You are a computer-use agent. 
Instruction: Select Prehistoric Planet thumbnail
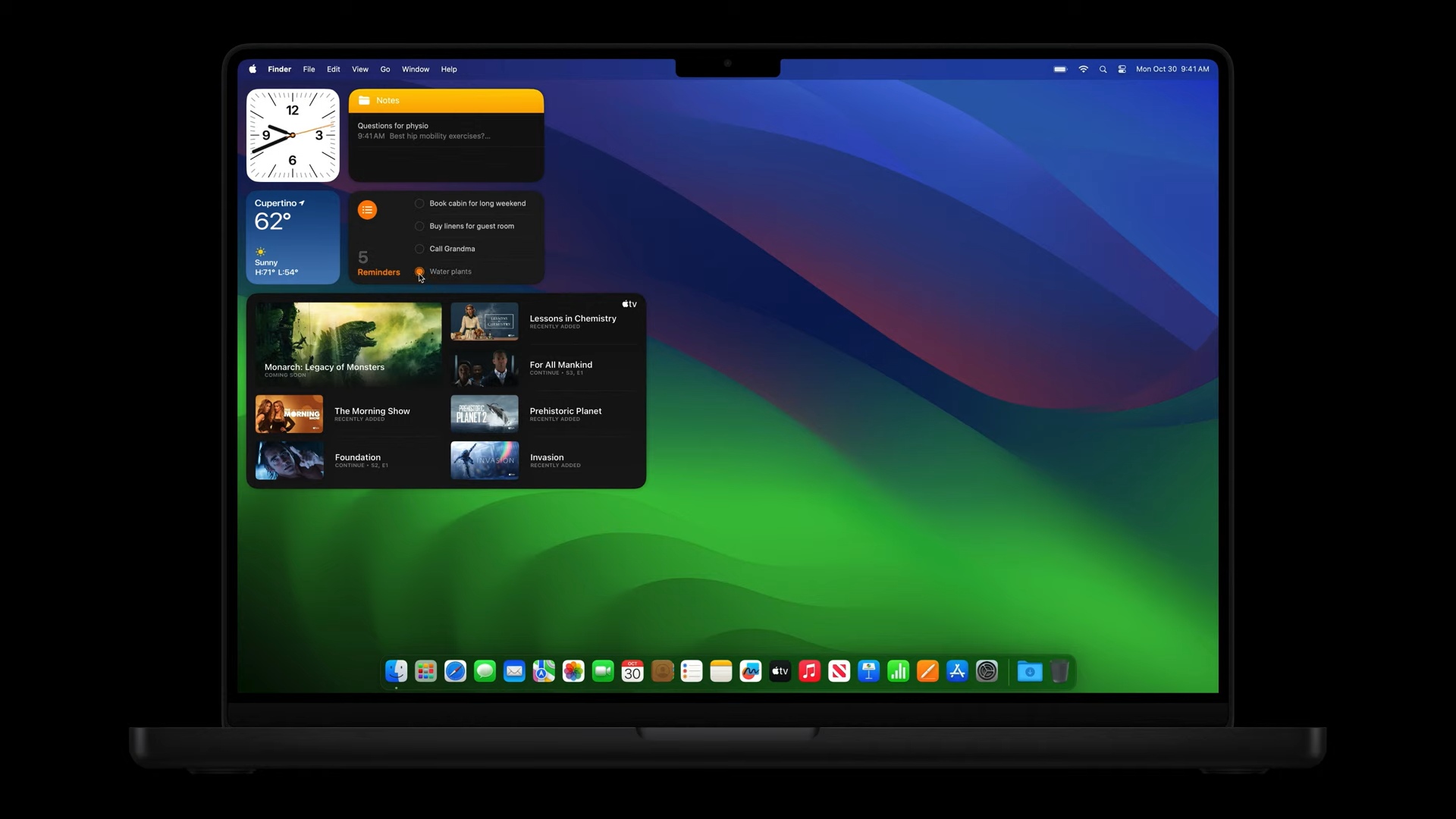click(485, 414)
